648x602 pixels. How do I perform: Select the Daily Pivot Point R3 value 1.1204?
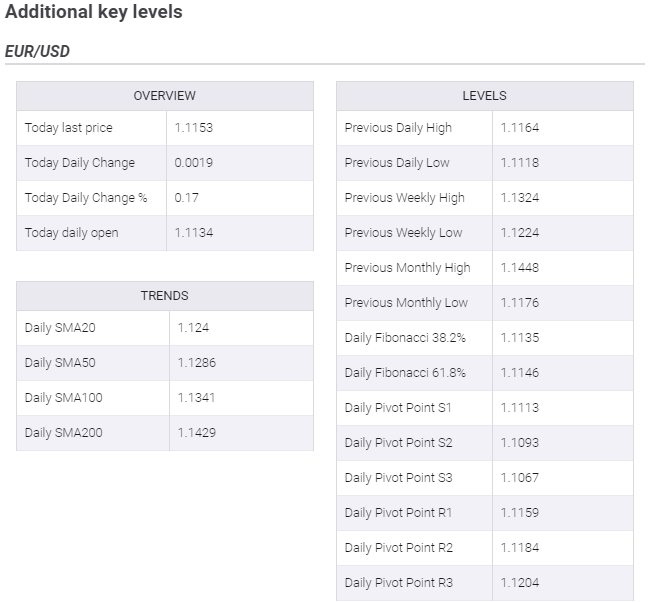click(520, 583)
